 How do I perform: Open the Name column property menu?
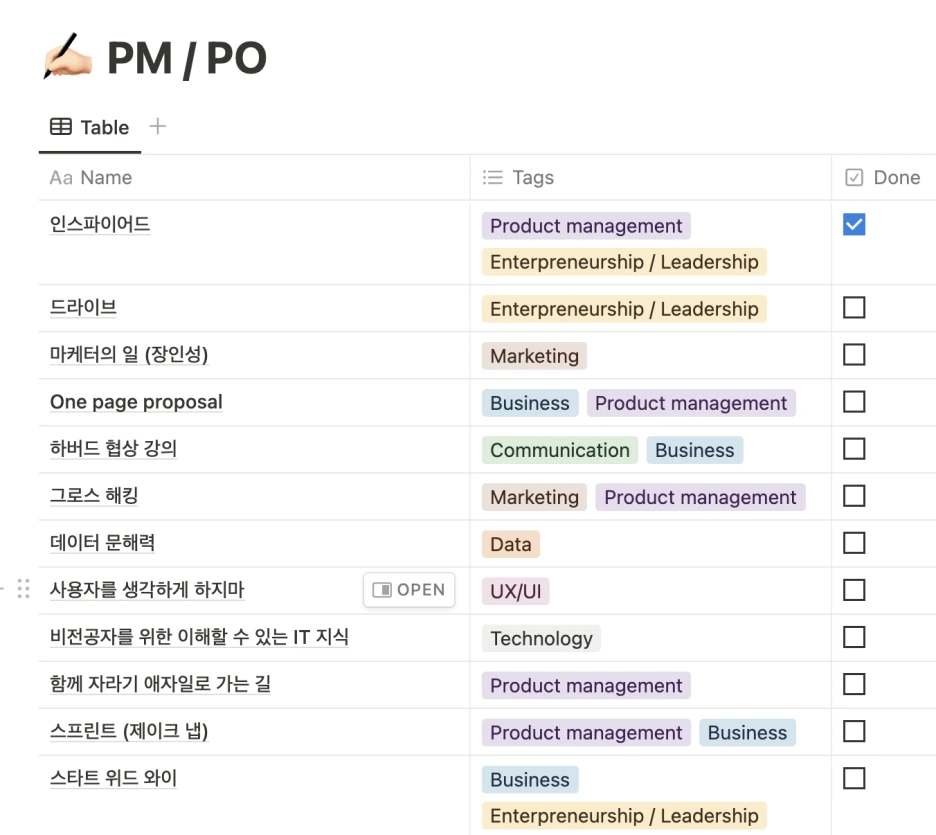click(x=100, y=177)
